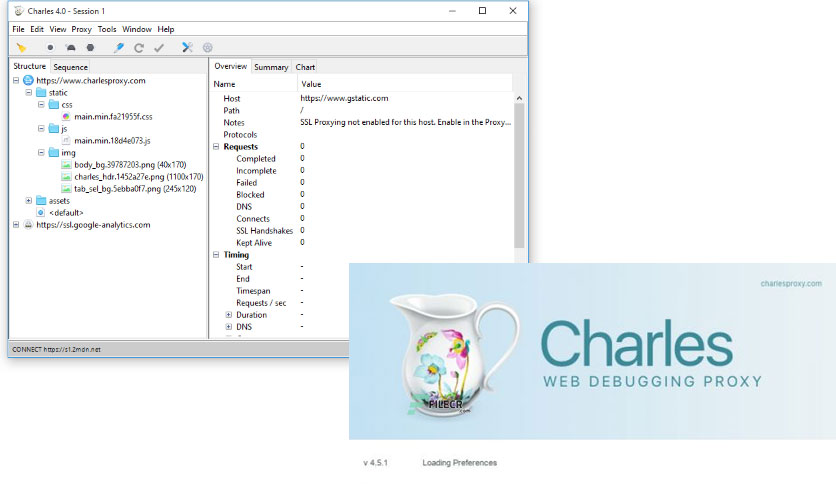Image resolution: width=836 pixels, height=484 pixels.
Task: Toggle the turtle Throttling icon
Action: tap(70, 47)
